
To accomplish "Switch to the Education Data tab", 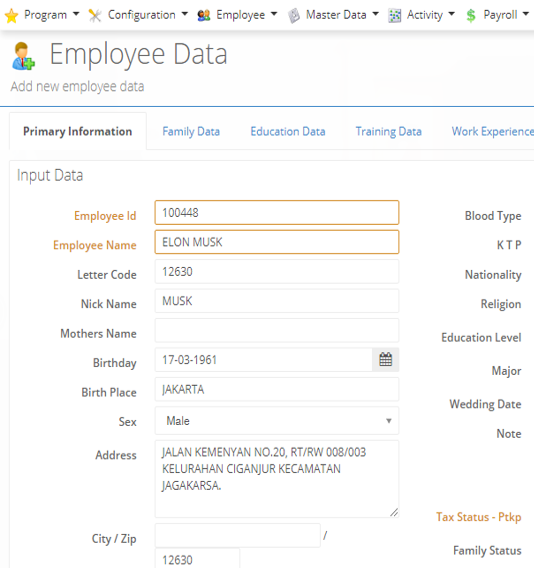I will pos(288,131).
